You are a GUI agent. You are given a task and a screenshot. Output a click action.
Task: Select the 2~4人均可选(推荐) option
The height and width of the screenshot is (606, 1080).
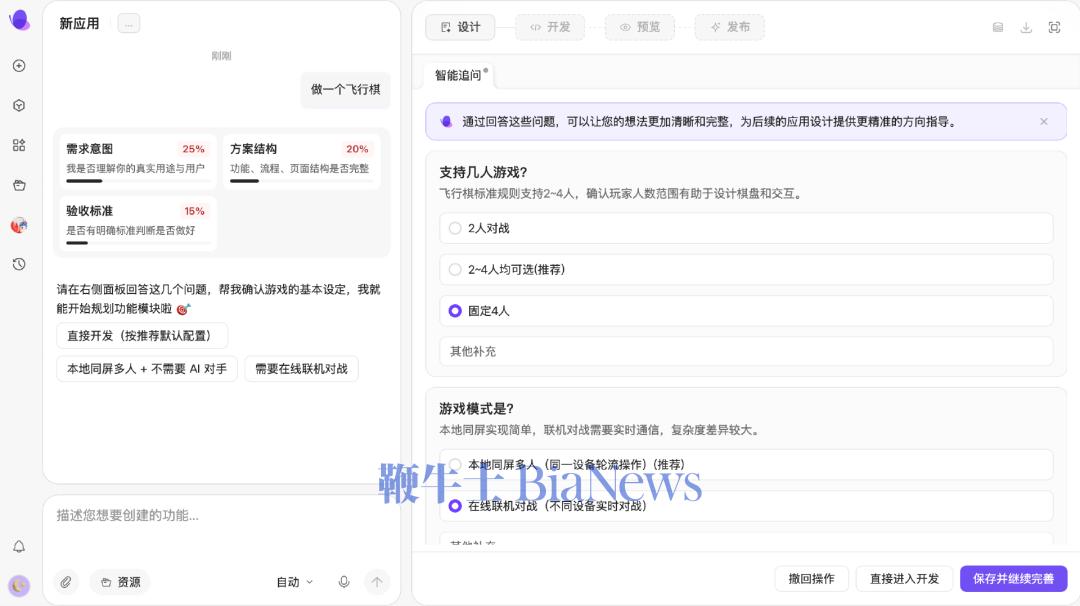(x=746, y=270)
